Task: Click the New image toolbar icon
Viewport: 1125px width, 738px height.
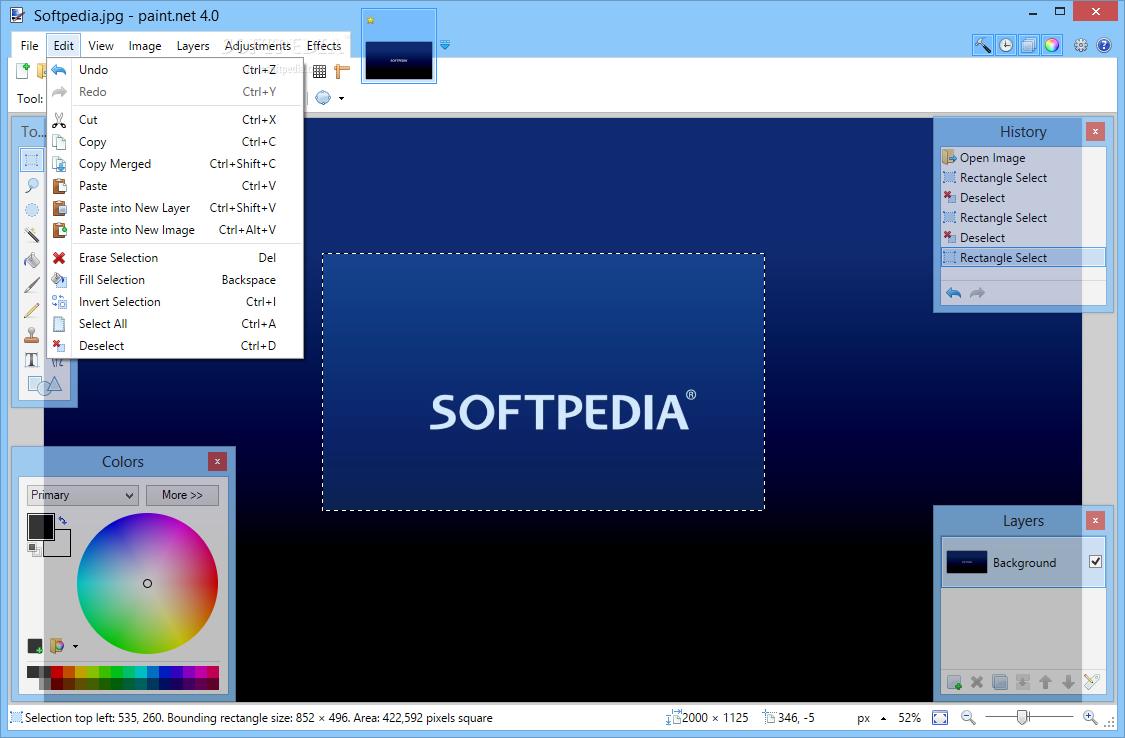Action: coord(23,70)
